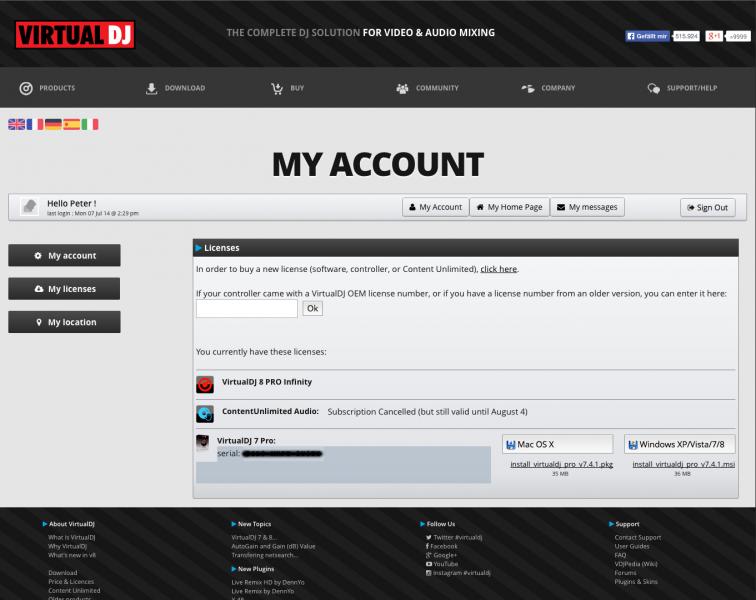This screenshot has height=600, width=756.
Task: Click the ContentUnlimited Audio disc icon
Action: (205, 414)
